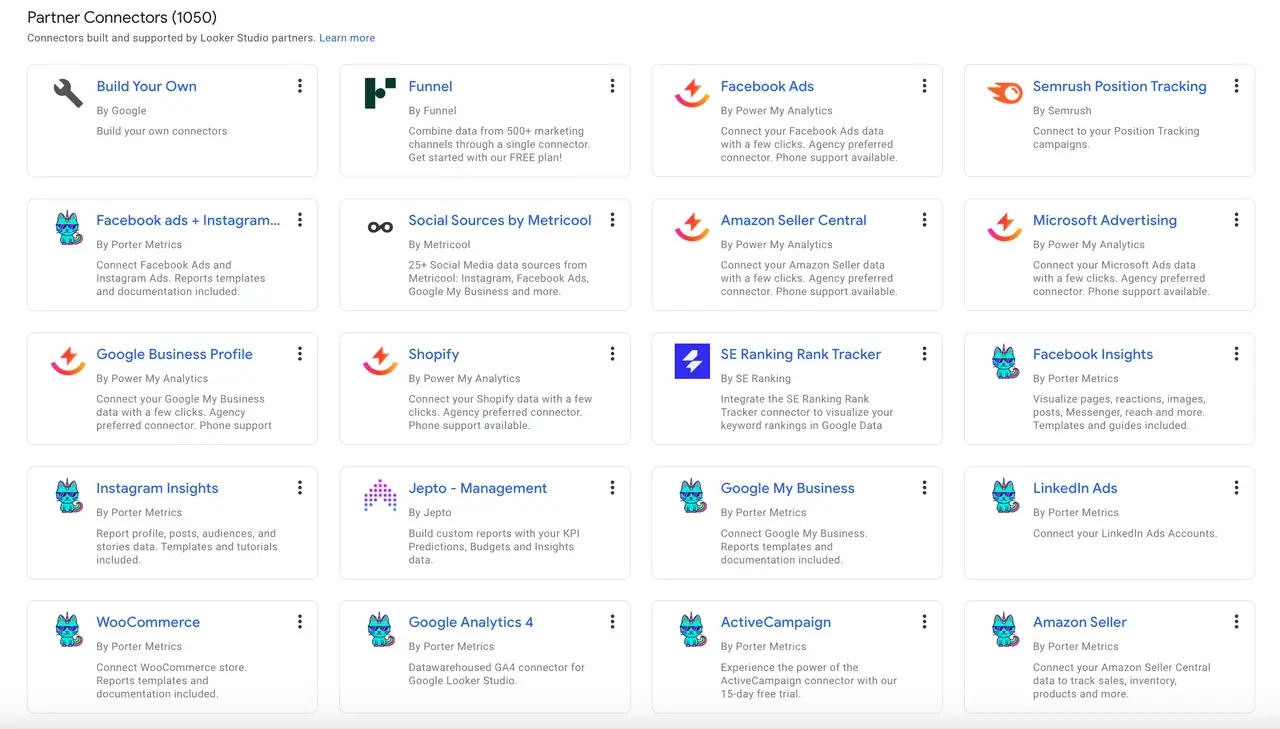The image size is (1280, 729).
Task: Click 'Connect your LinkedIn Ads Accounts.' description
Action: (1124, 533)
